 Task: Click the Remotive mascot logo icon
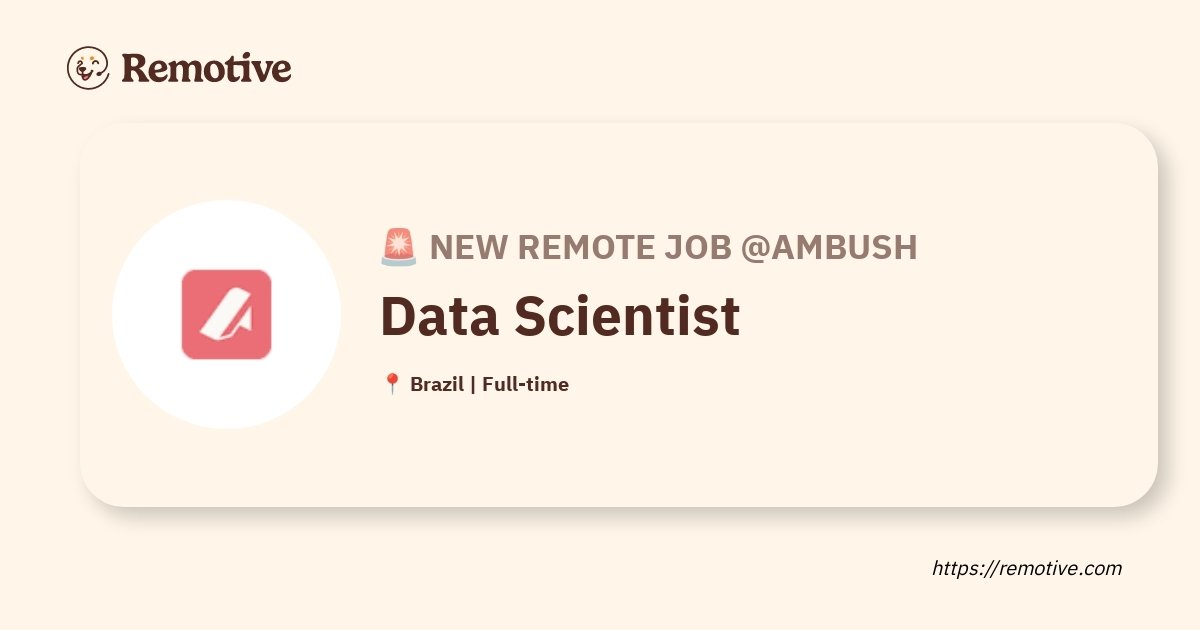pyautogui.click(x=88, y=68)
